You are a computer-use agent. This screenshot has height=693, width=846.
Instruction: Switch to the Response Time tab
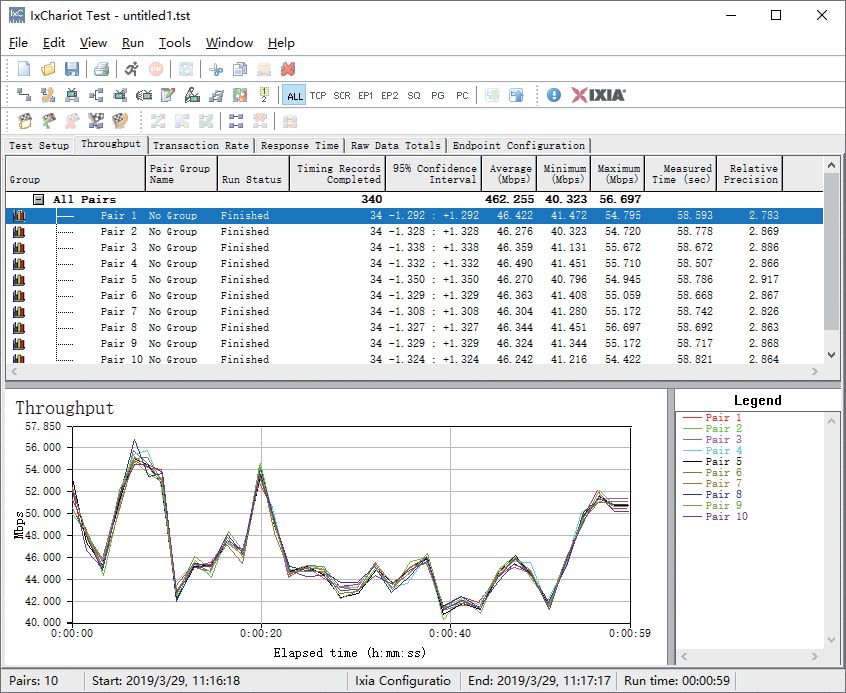point(299,146)
